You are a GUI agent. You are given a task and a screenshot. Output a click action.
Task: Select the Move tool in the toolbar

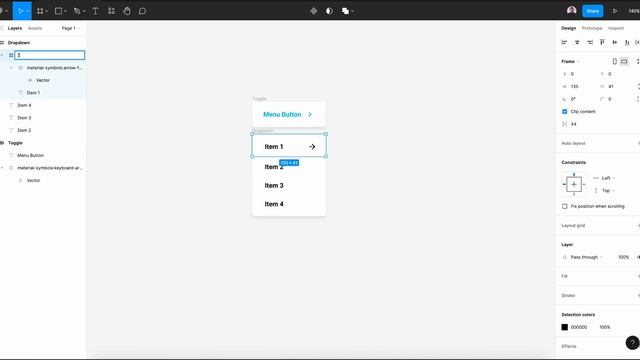coord(20,11)
